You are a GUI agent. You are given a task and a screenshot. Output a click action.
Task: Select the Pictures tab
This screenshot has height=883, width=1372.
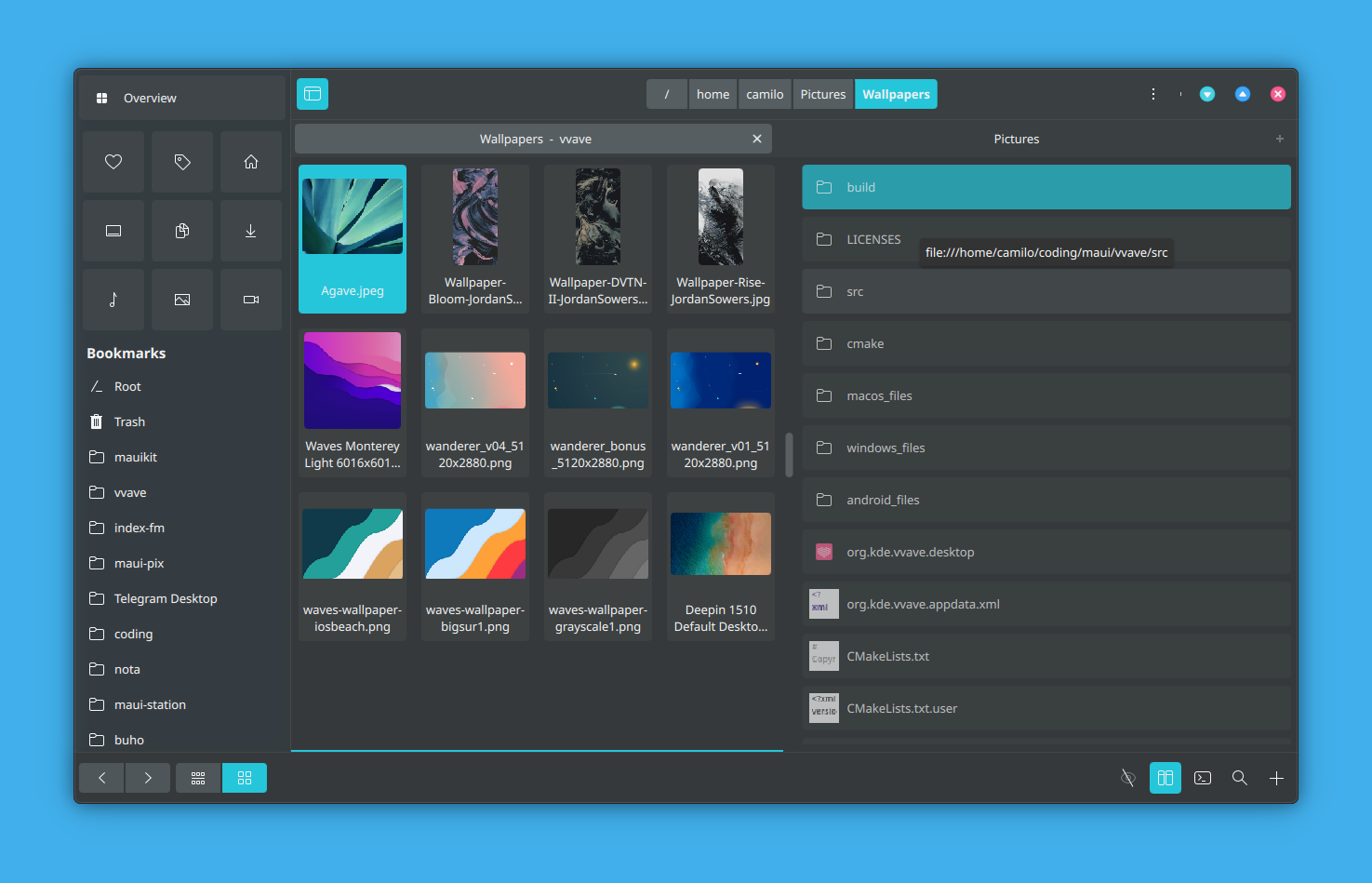pyautogui.click(x=1017, y=139)
